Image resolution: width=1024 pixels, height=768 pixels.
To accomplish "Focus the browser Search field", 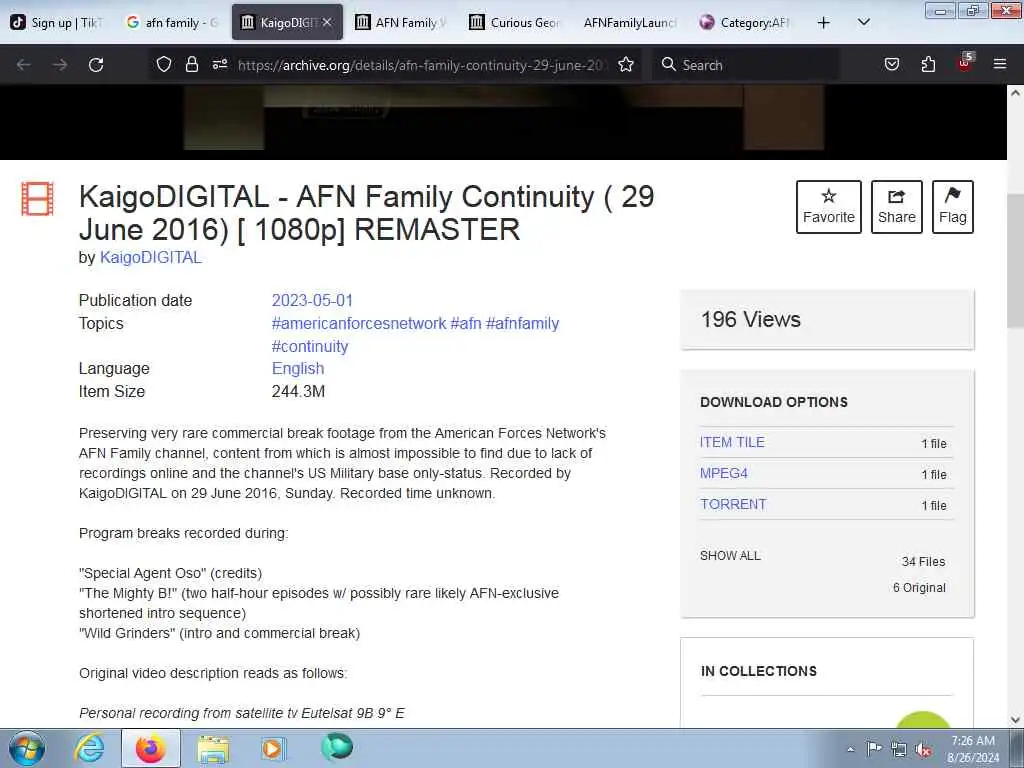I will [x=746, y=65].
